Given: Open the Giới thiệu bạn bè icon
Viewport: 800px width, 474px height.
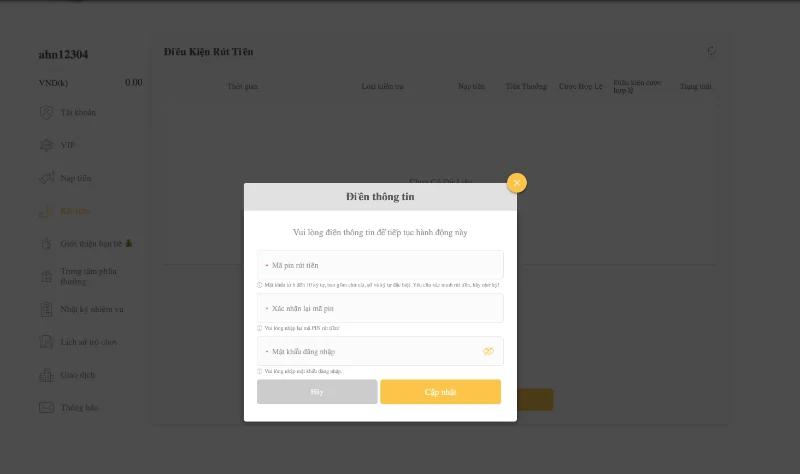Looking at the screenshot, I should coord(46,243).
